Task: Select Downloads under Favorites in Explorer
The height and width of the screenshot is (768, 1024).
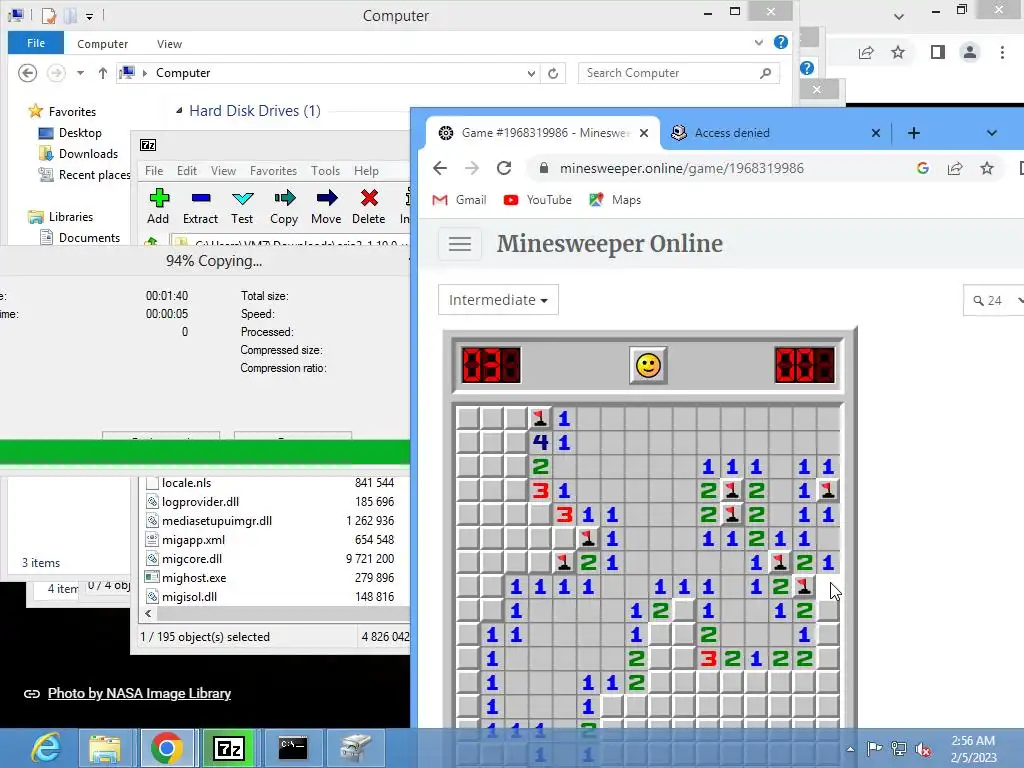Action: pos(79,154)
